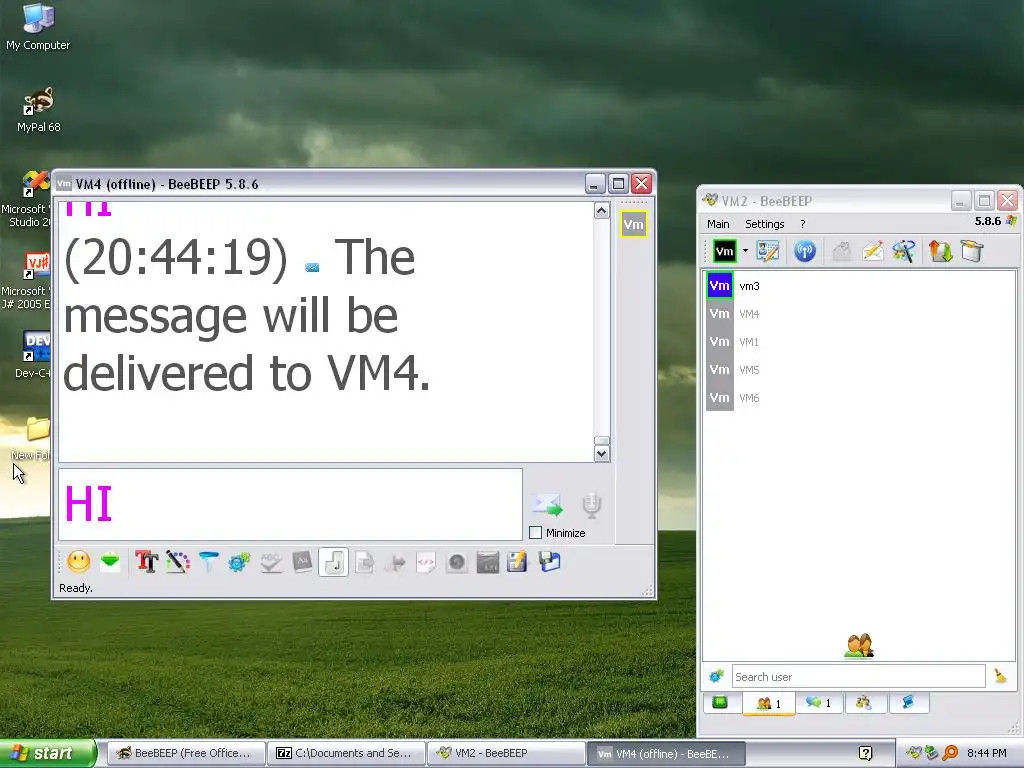Switch to the users tab showing 1
Viewport: 1024px width, 768px height.
[x=769, y=703]
